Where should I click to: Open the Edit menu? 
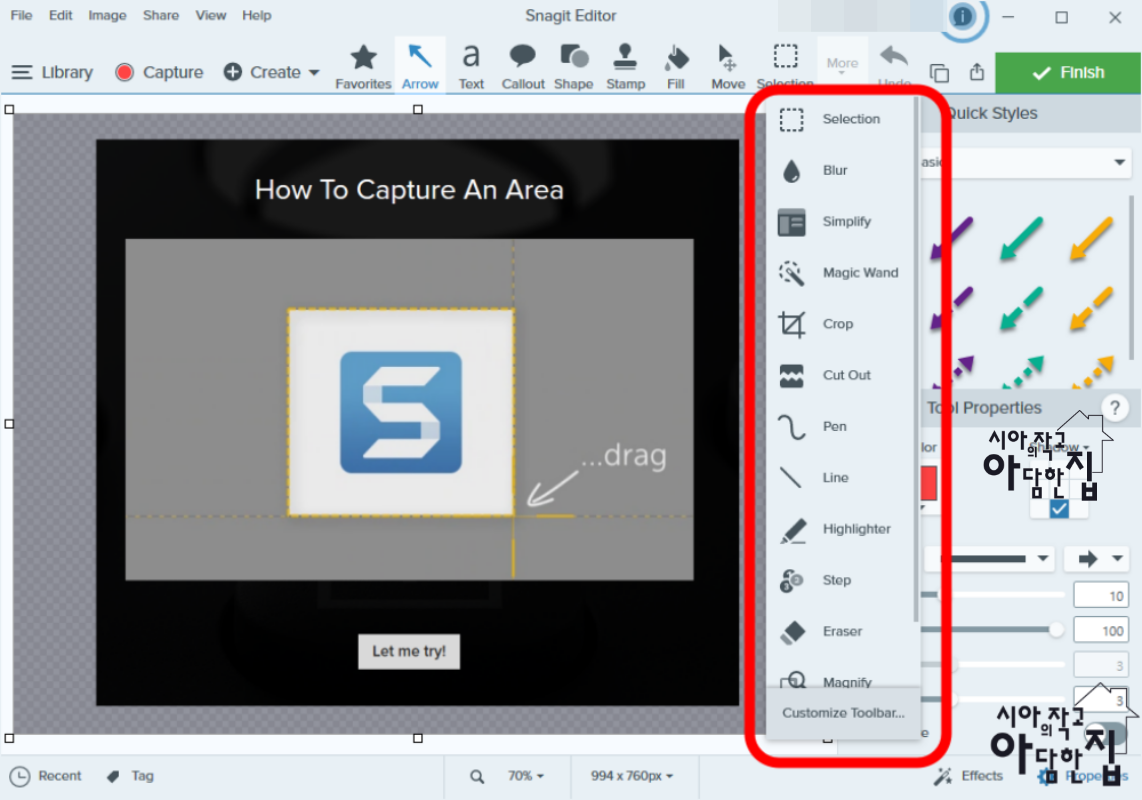click(x=60, y=15)
